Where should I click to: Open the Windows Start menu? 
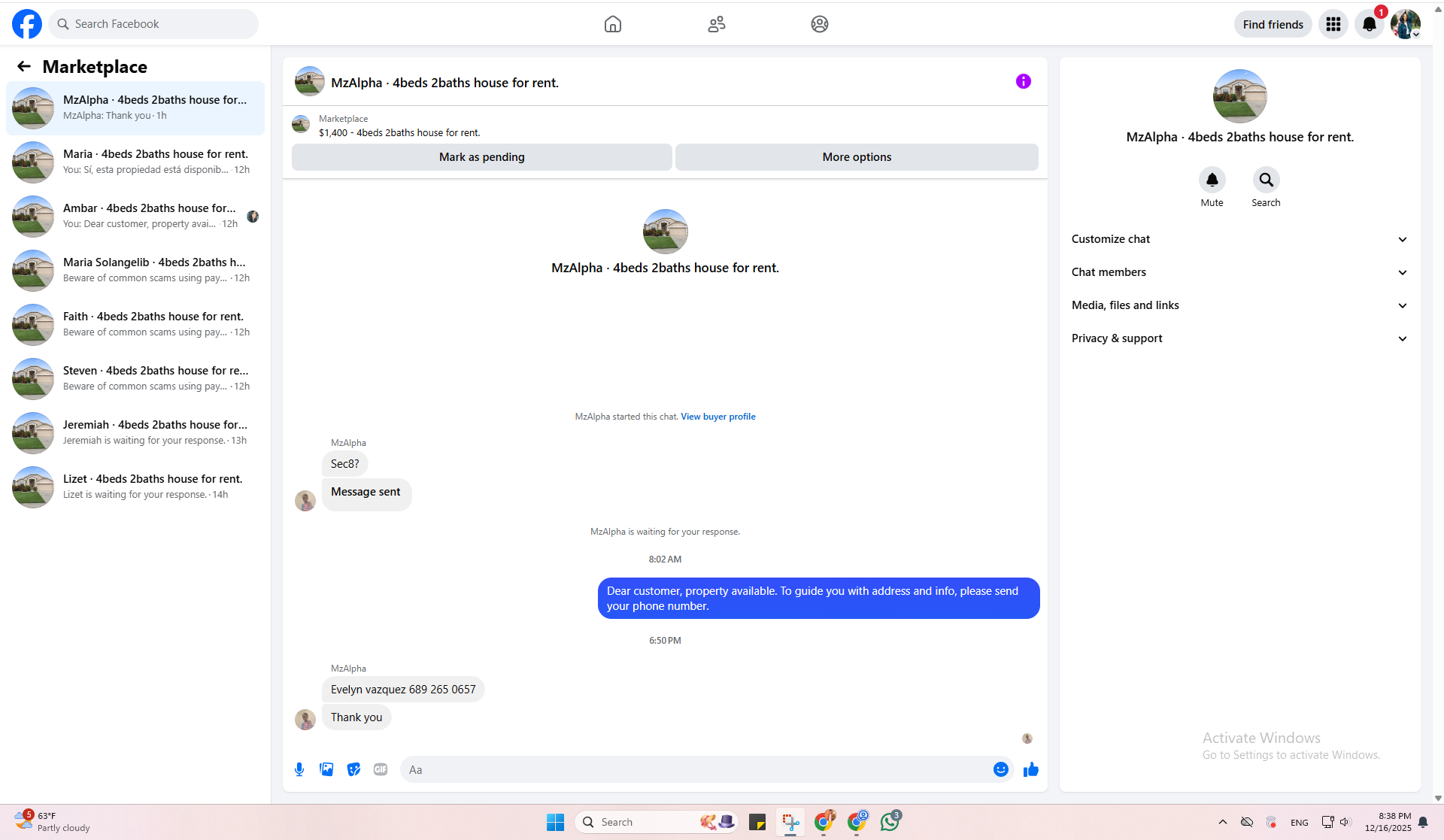[x=556, y=822]
